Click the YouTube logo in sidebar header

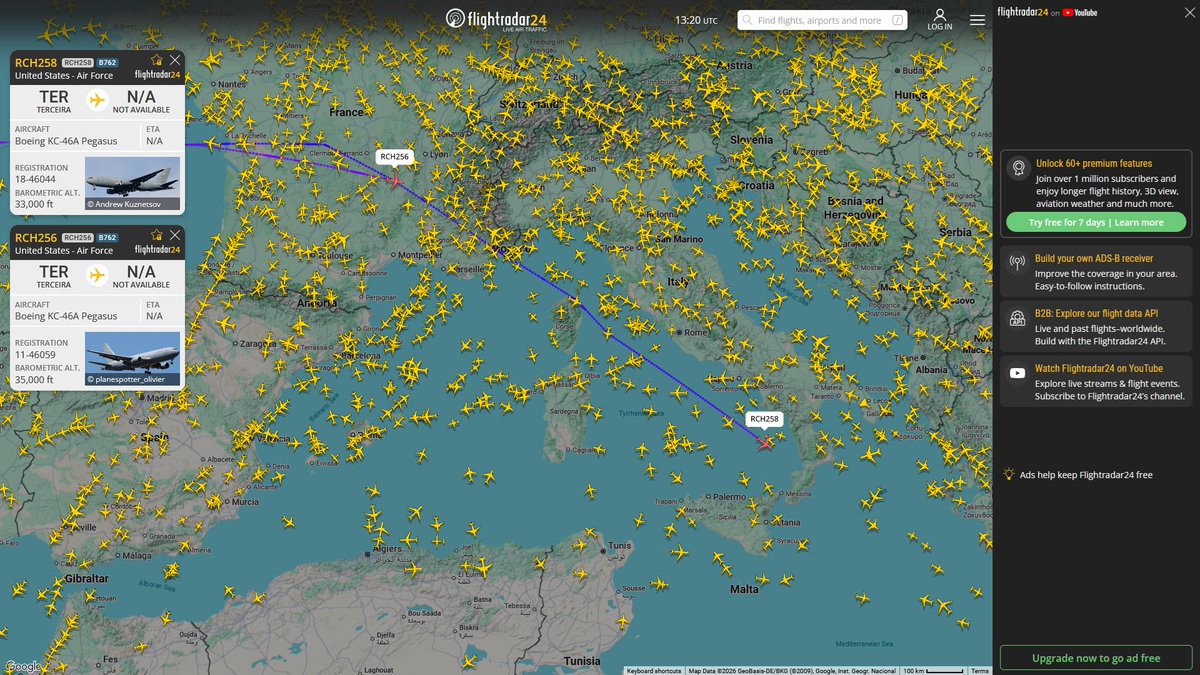[x=1080, y=12]
